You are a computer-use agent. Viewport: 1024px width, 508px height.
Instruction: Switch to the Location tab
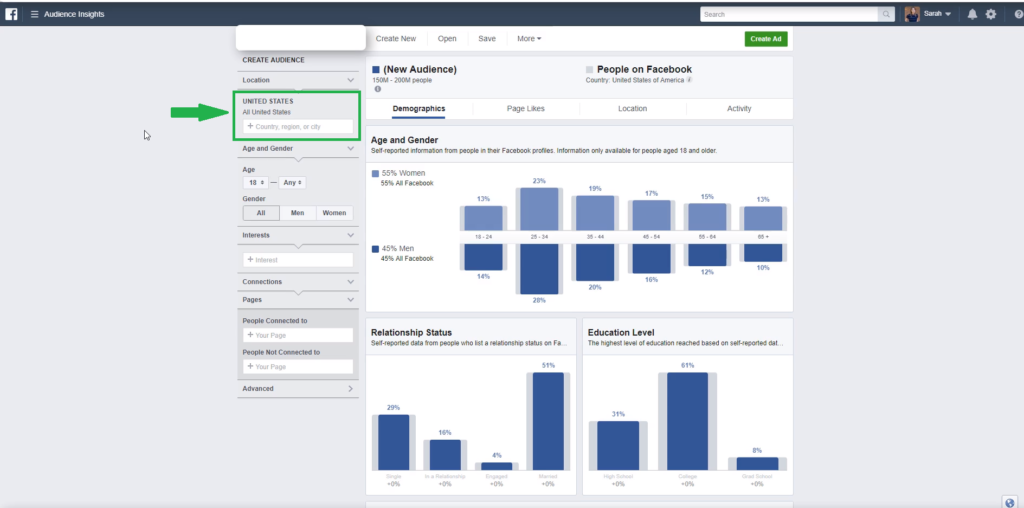[x=632, y=108]
